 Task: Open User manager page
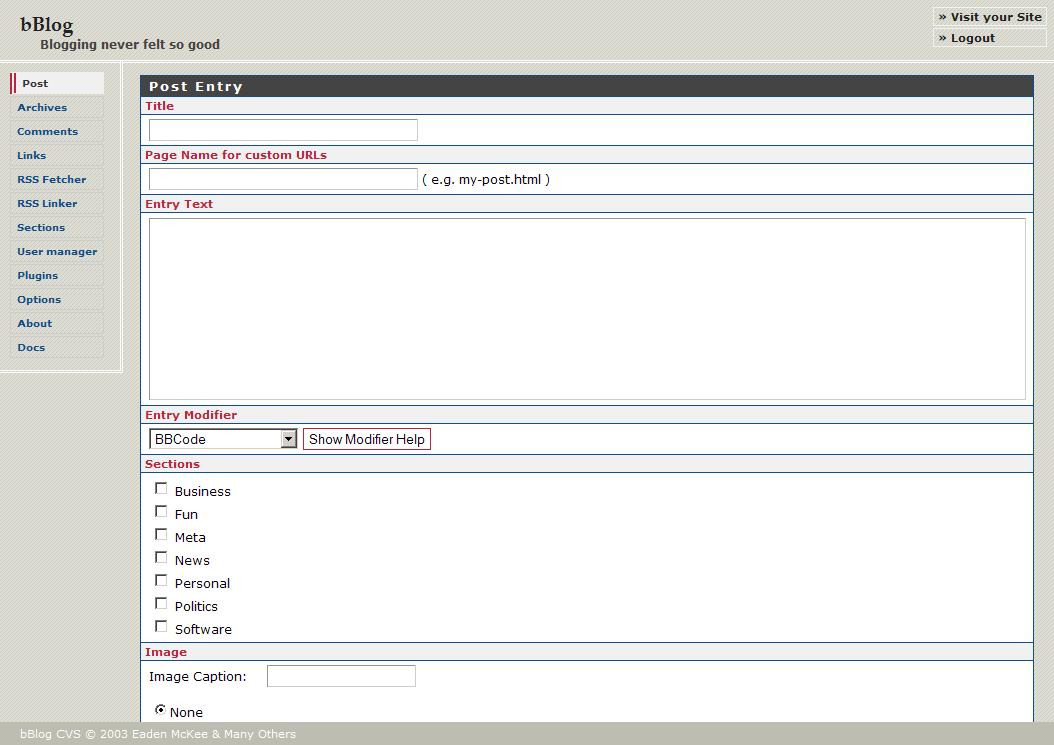pos(57,251)
